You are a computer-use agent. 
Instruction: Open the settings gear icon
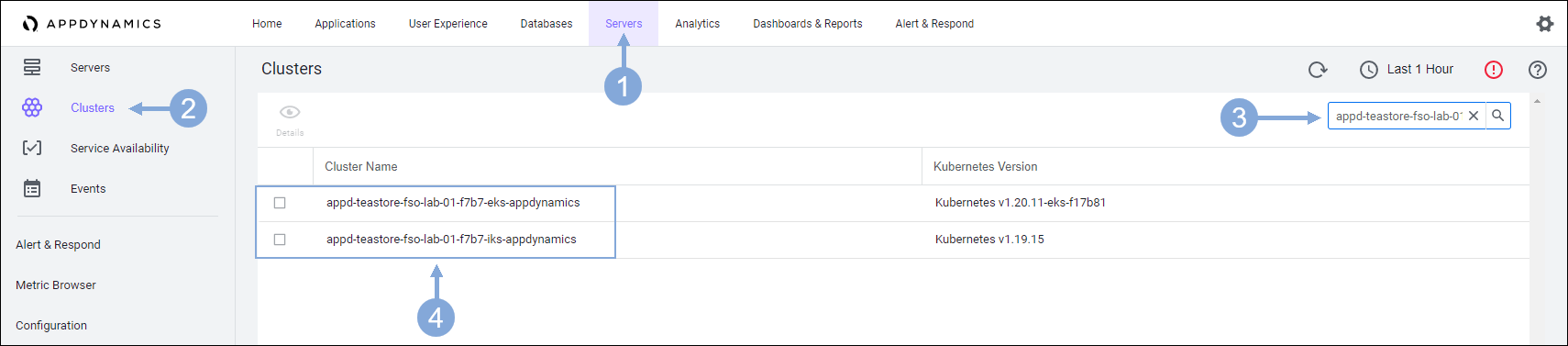tap(1545, 24)
